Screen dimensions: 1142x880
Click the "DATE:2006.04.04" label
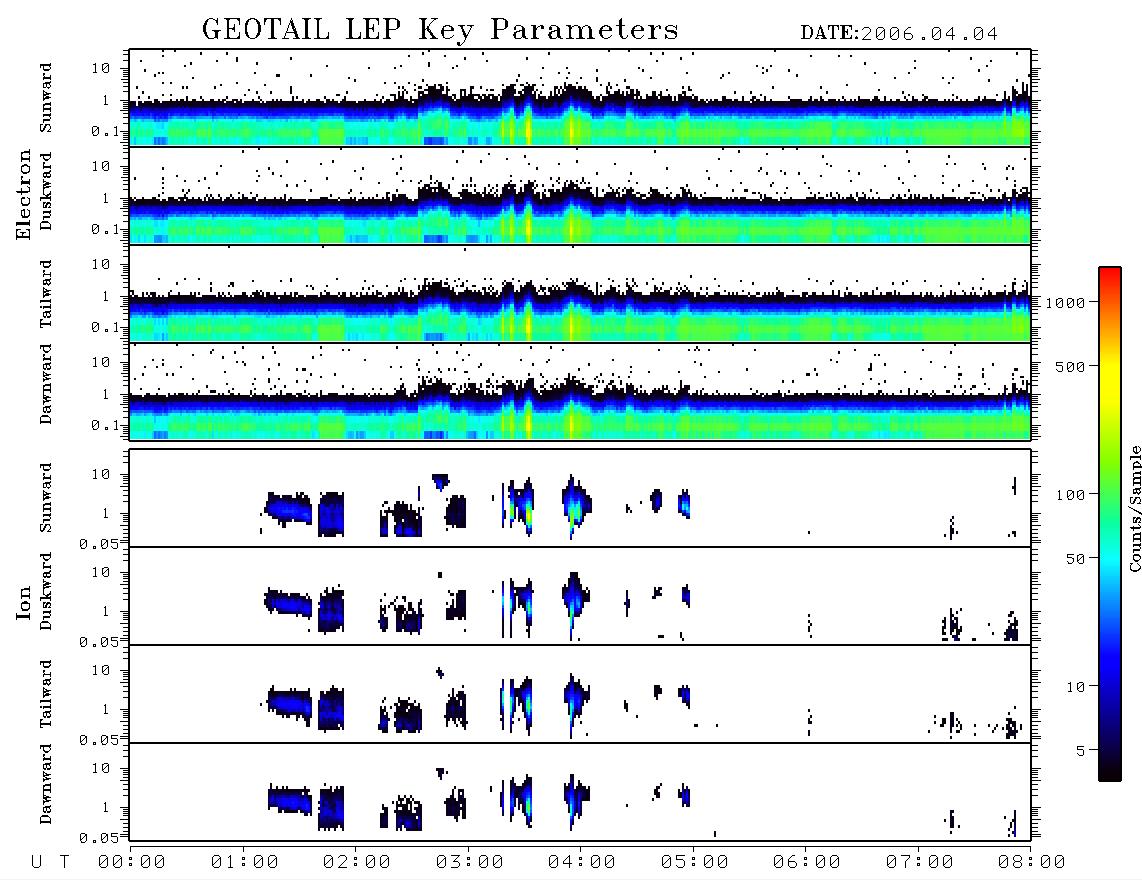[899, 34]
